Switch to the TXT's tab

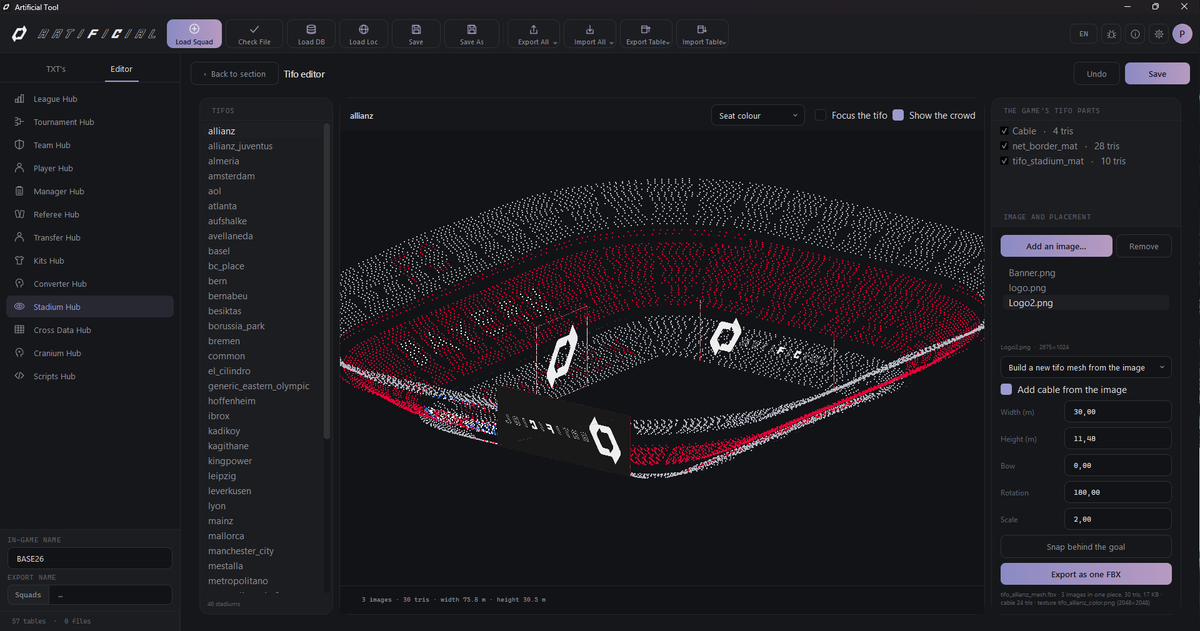[x=56, y=69]
